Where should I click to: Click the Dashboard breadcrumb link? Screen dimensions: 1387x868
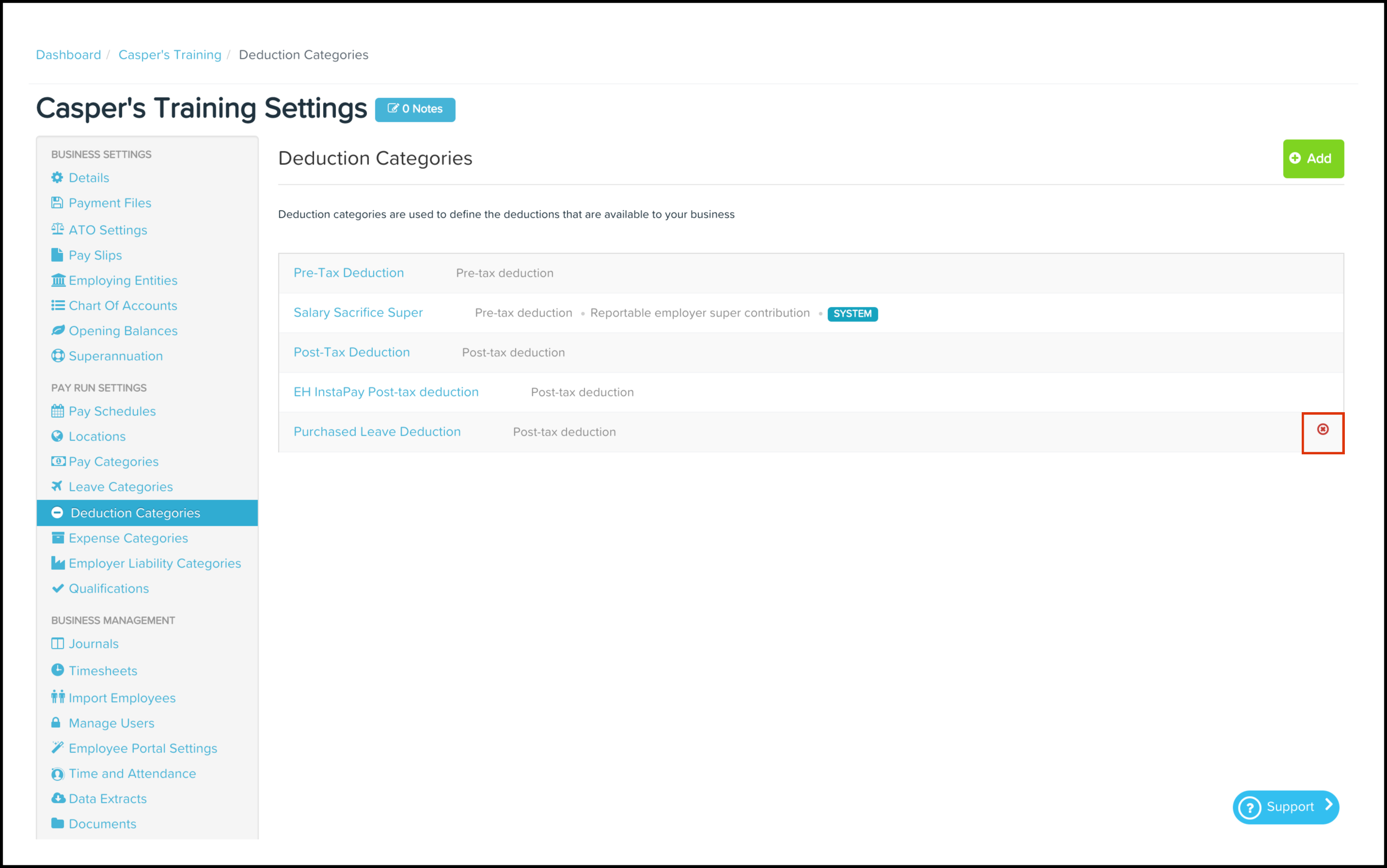click(x=68, y=55)
